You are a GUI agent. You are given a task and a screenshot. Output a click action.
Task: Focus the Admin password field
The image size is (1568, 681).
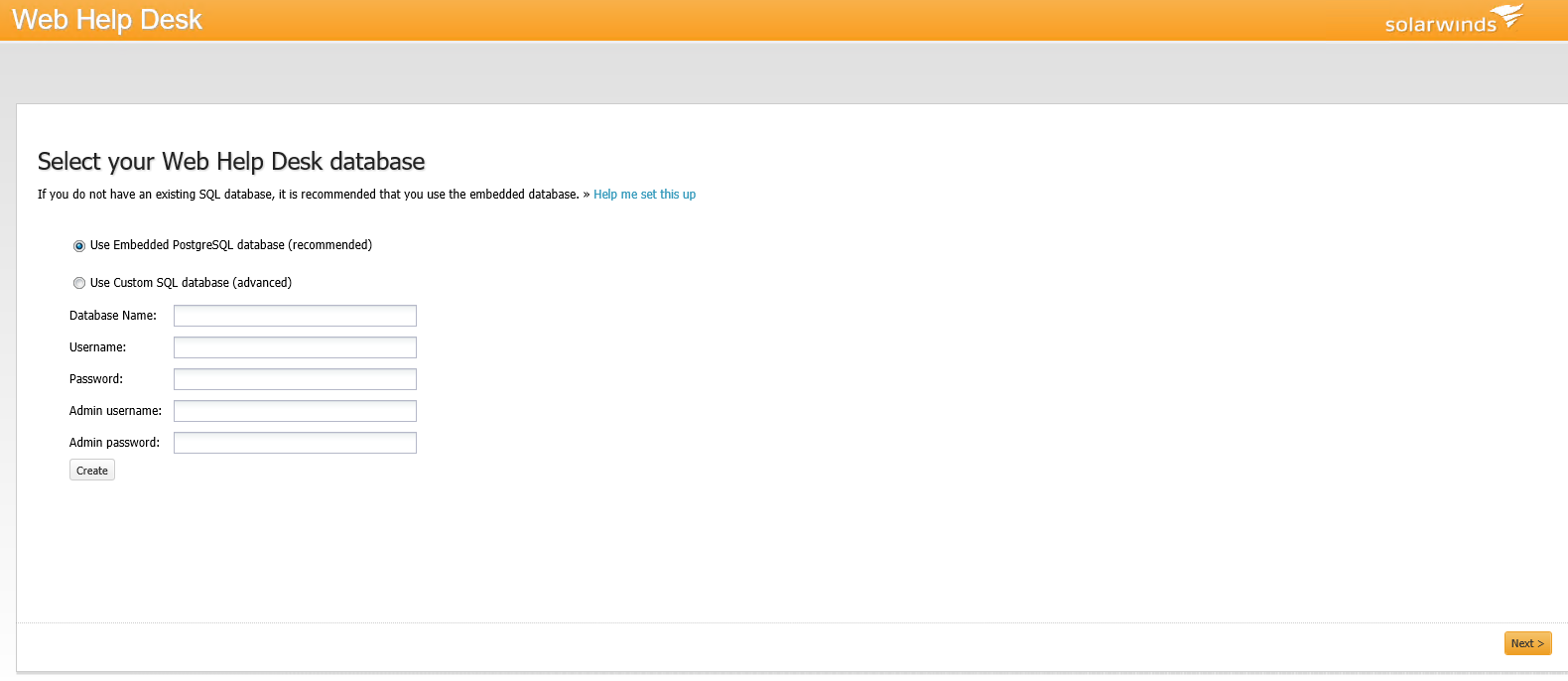point(295,443)
